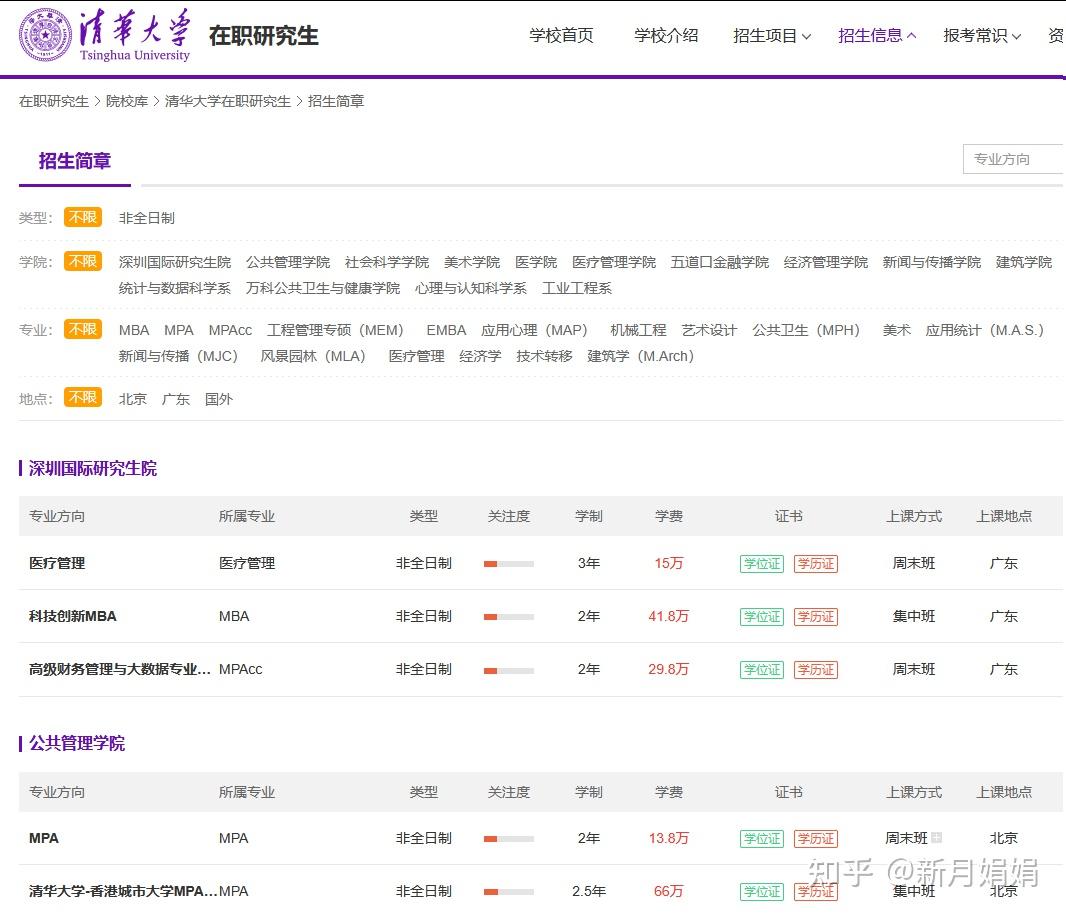Filter by 技术转移 major

pyautogui.click(x=544, y=356)
